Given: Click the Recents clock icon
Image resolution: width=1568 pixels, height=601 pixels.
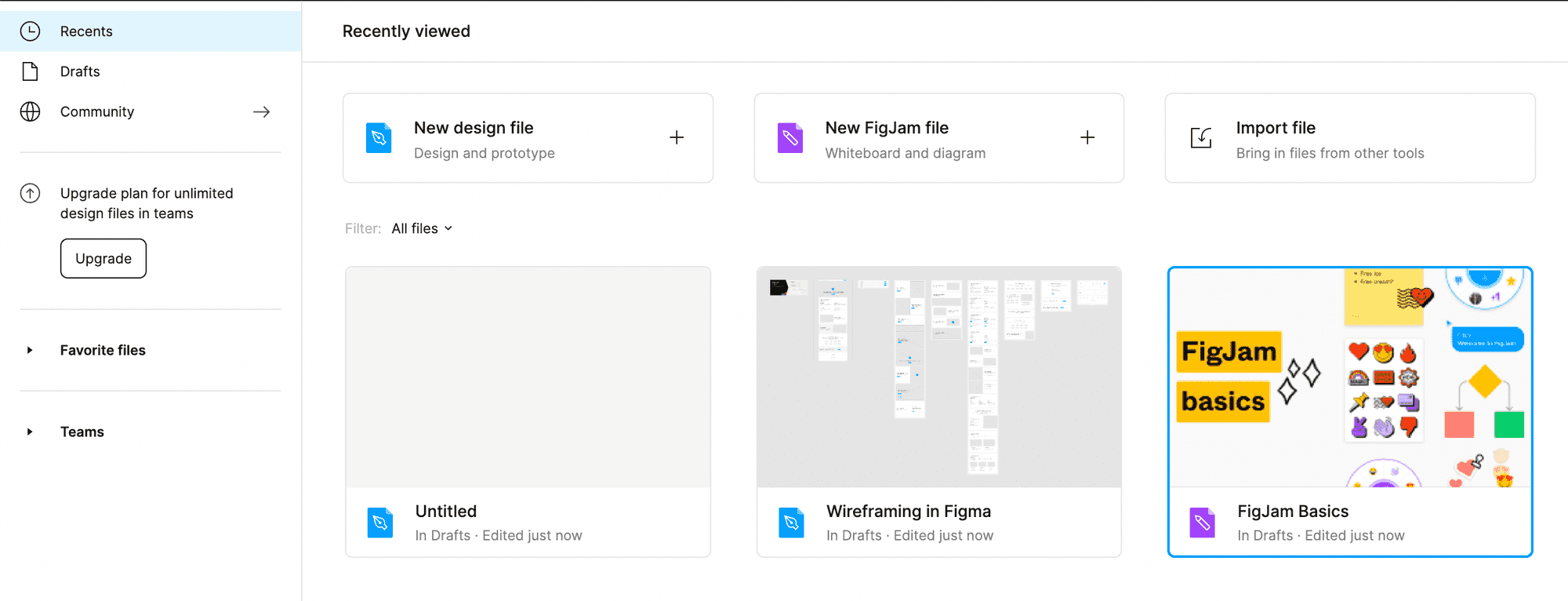Looking at the screenshot, I should (30, 31).
